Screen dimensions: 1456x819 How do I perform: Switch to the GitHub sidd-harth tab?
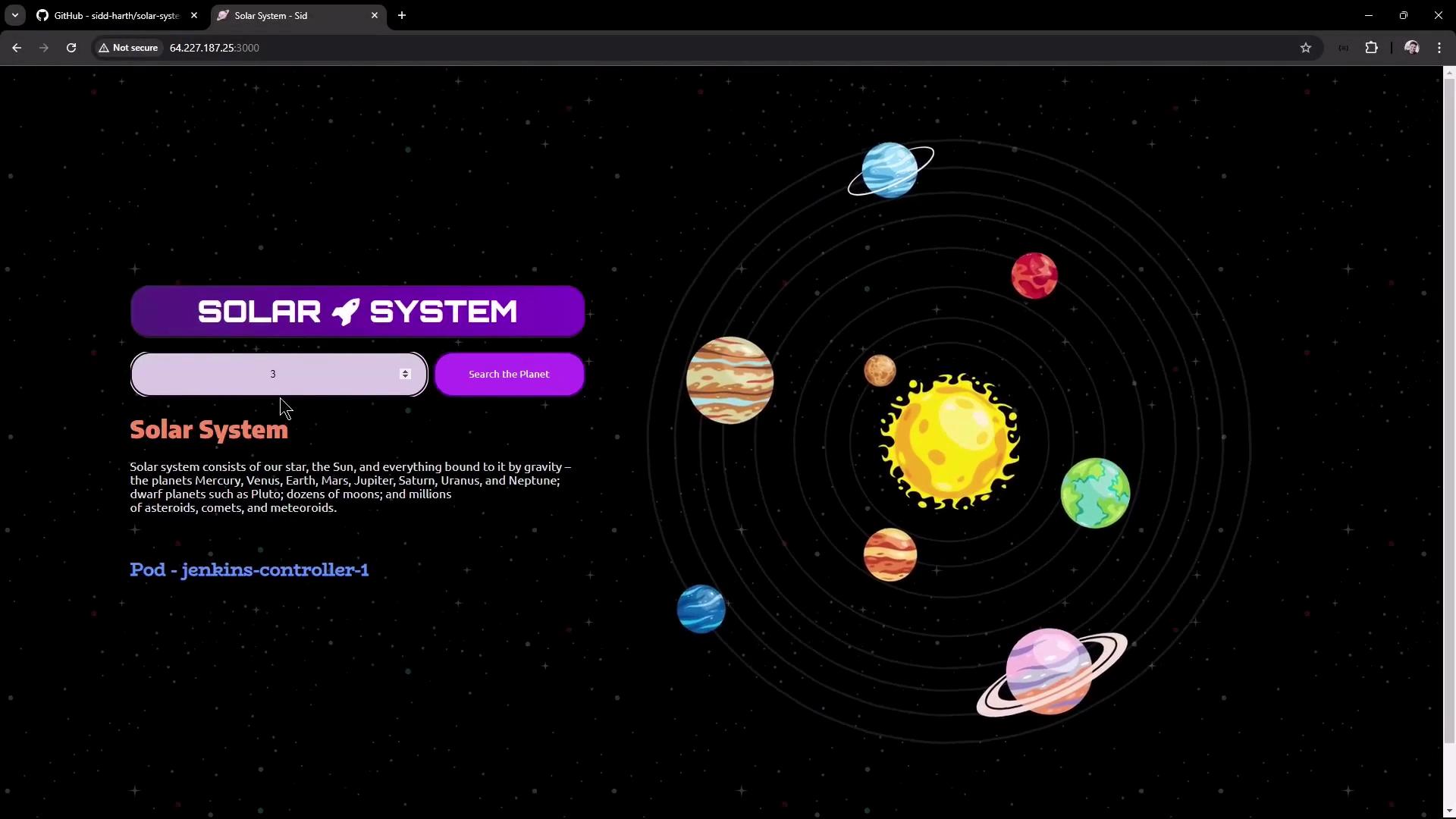[117, 15]
